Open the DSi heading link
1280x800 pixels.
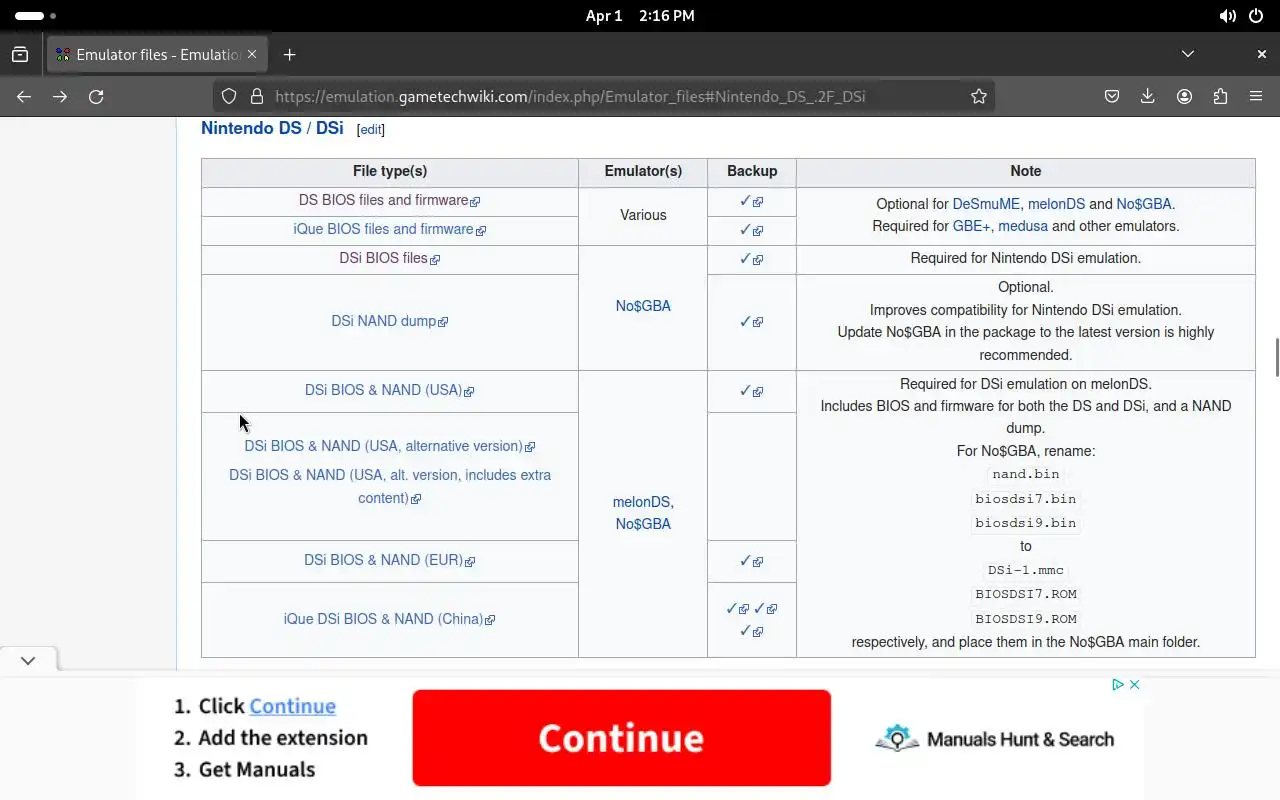[329, 128]
